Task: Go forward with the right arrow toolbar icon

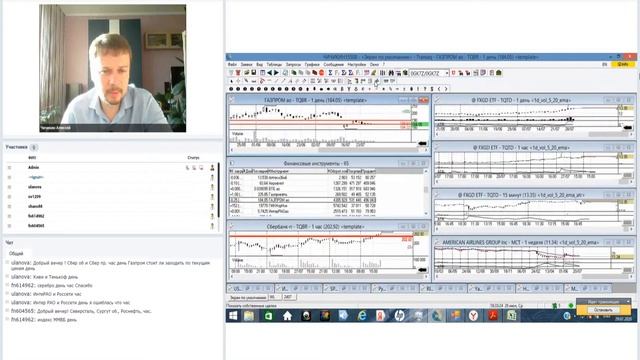Action: click(x=276, y=73)
